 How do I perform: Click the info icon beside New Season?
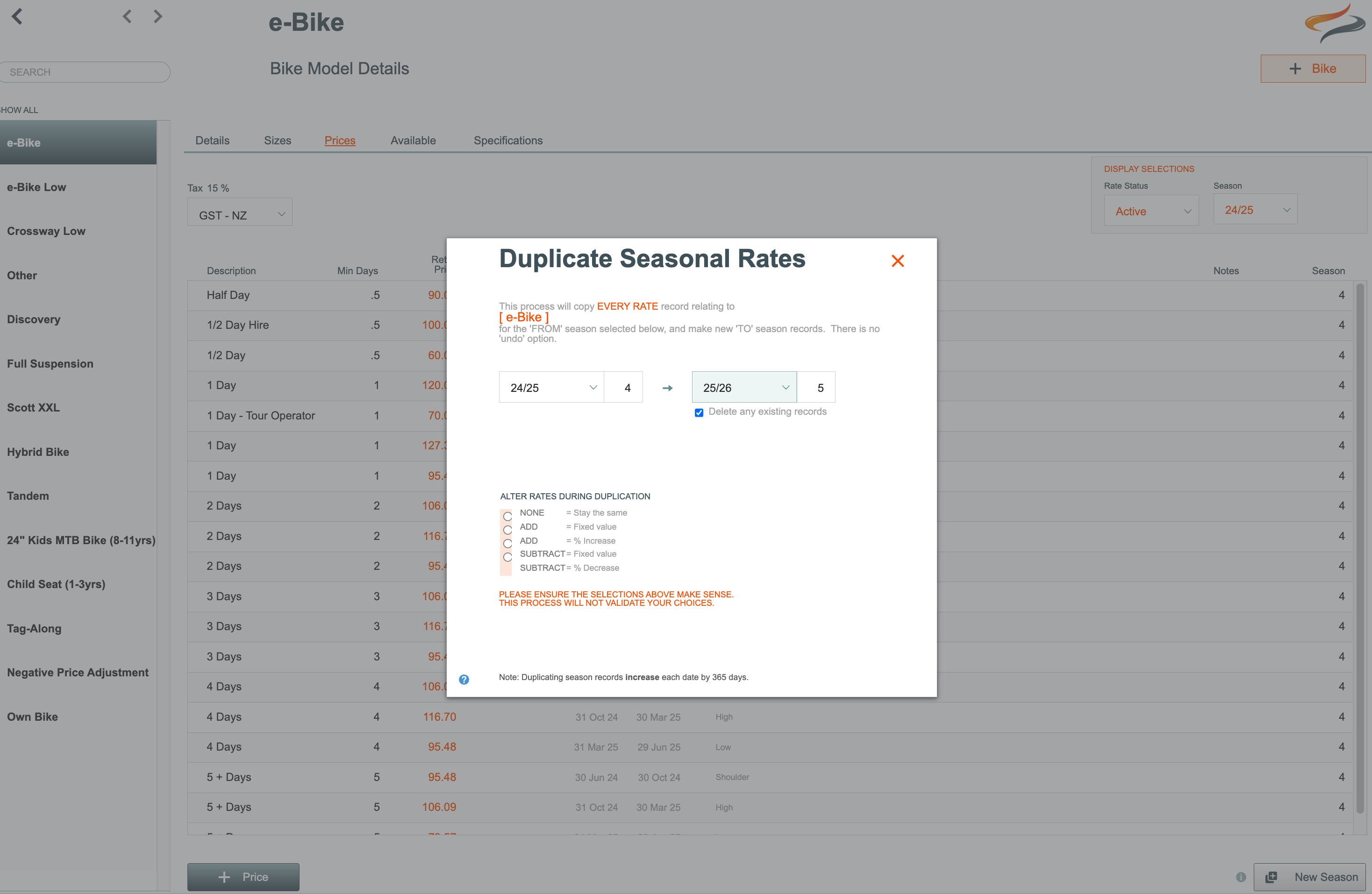1241,877
